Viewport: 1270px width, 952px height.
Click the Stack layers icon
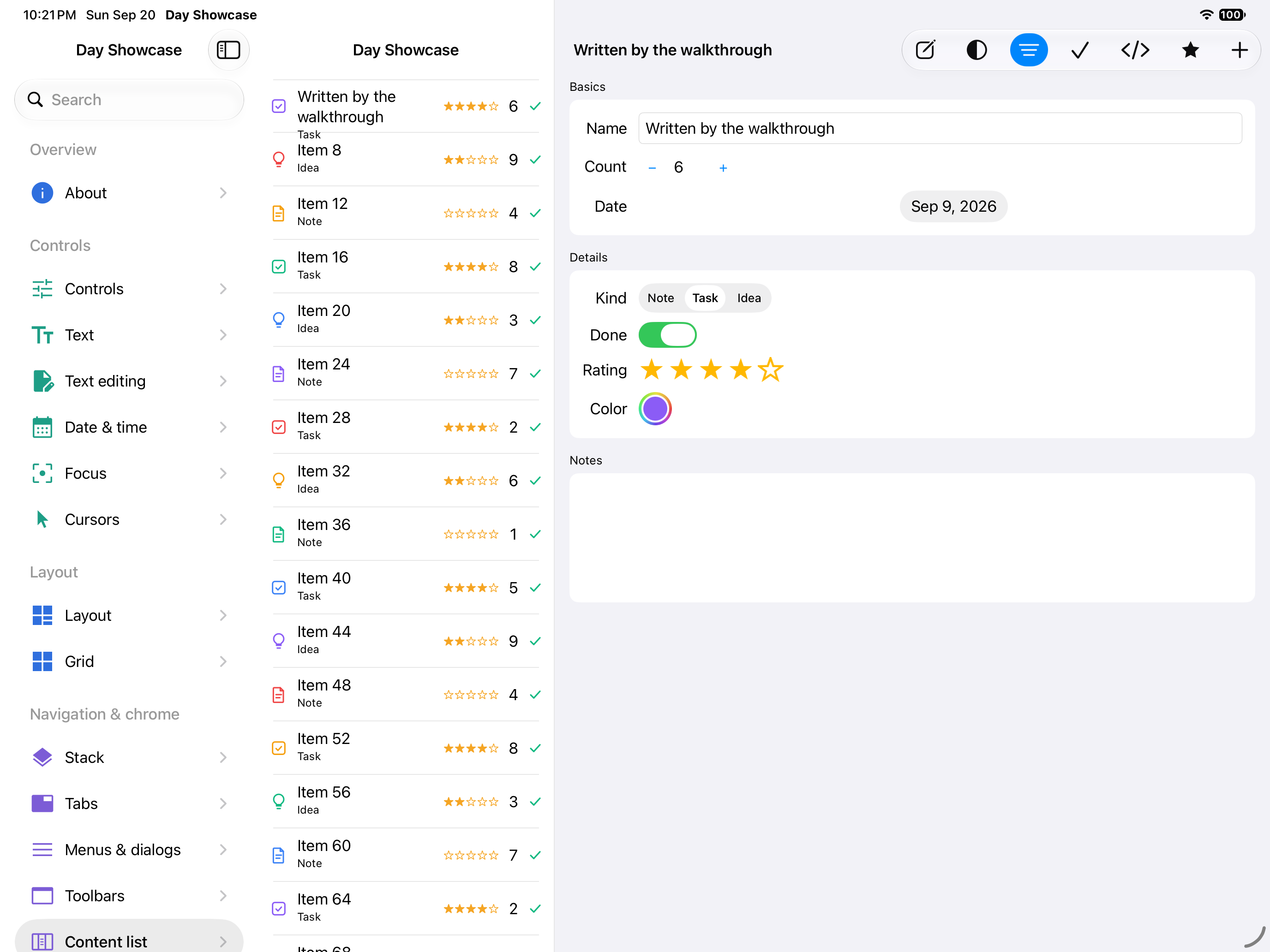(x=42, y=757)
